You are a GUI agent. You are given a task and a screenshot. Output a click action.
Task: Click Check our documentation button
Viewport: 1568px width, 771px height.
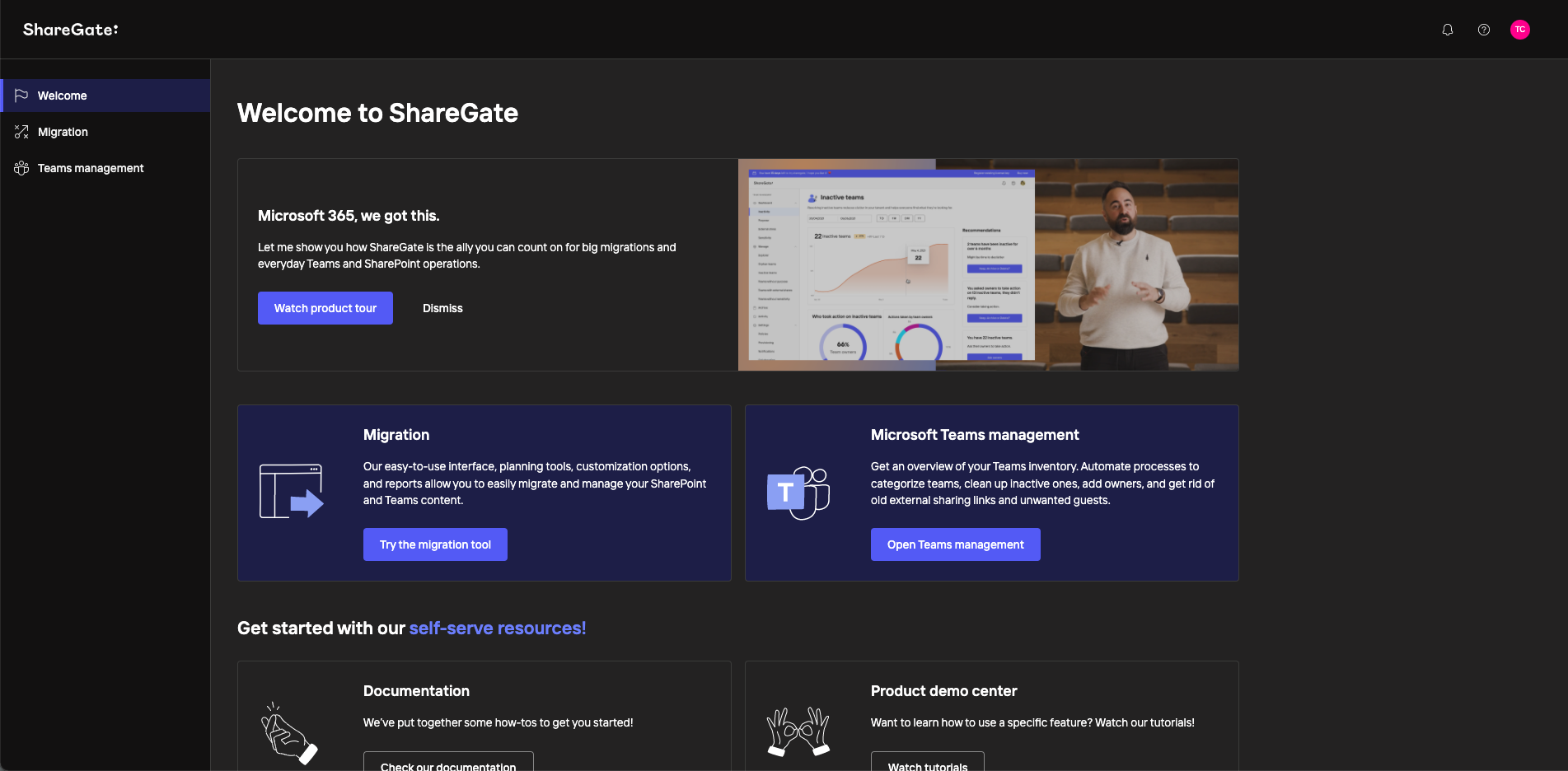448,762
